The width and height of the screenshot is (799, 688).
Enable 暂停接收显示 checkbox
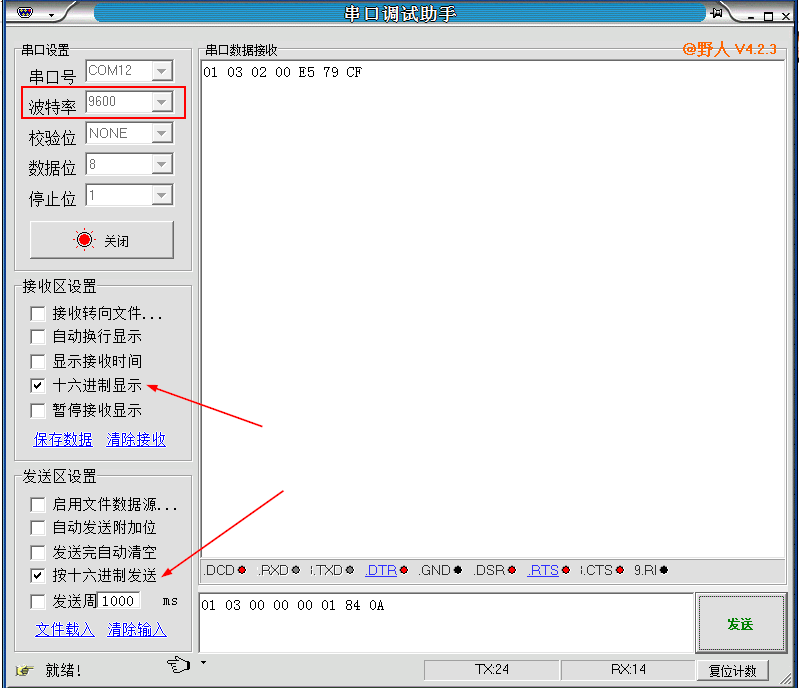pos(38,410)
